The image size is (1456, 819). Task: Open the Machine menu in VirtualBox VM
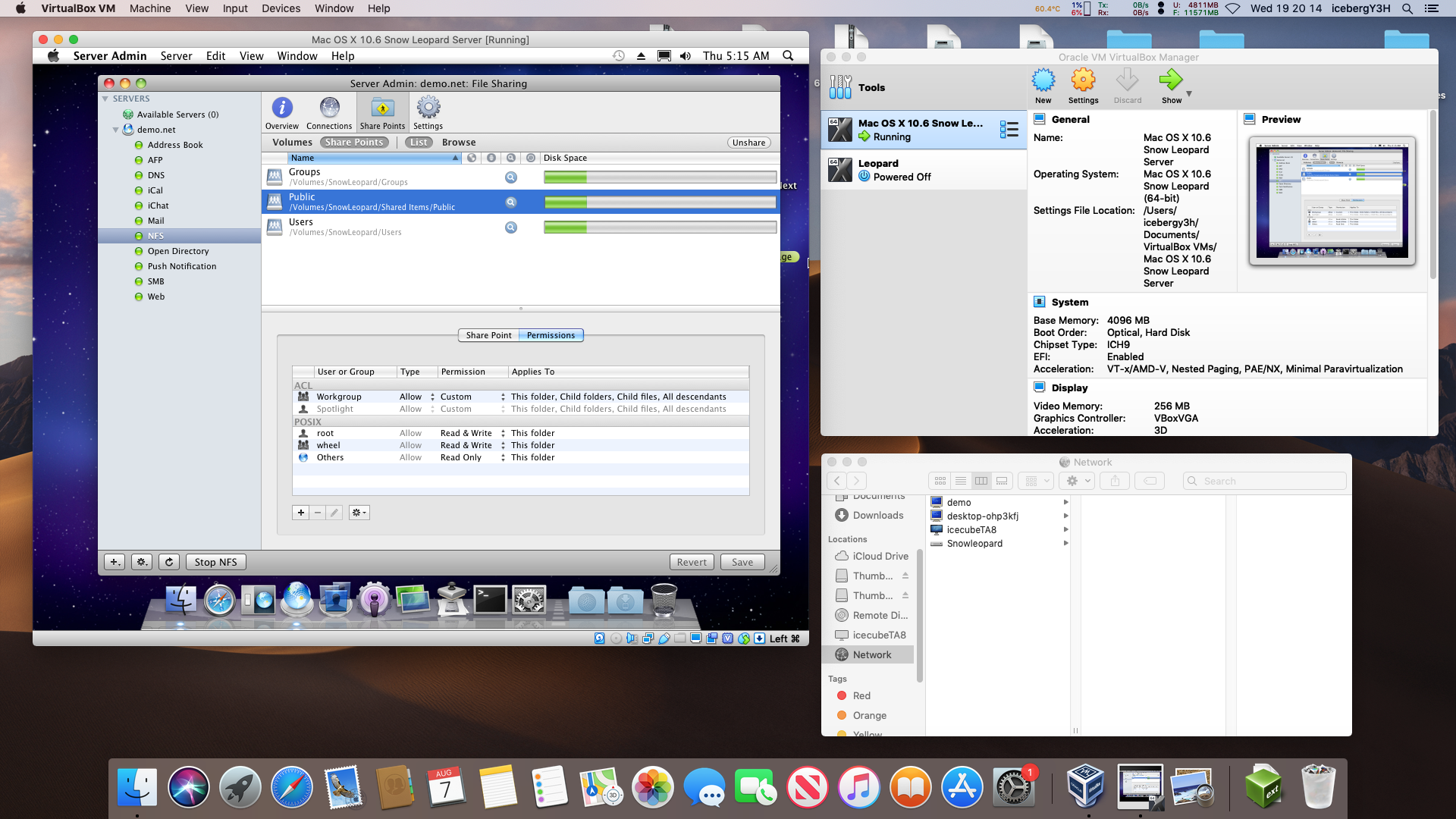click(x=149, y=8)
